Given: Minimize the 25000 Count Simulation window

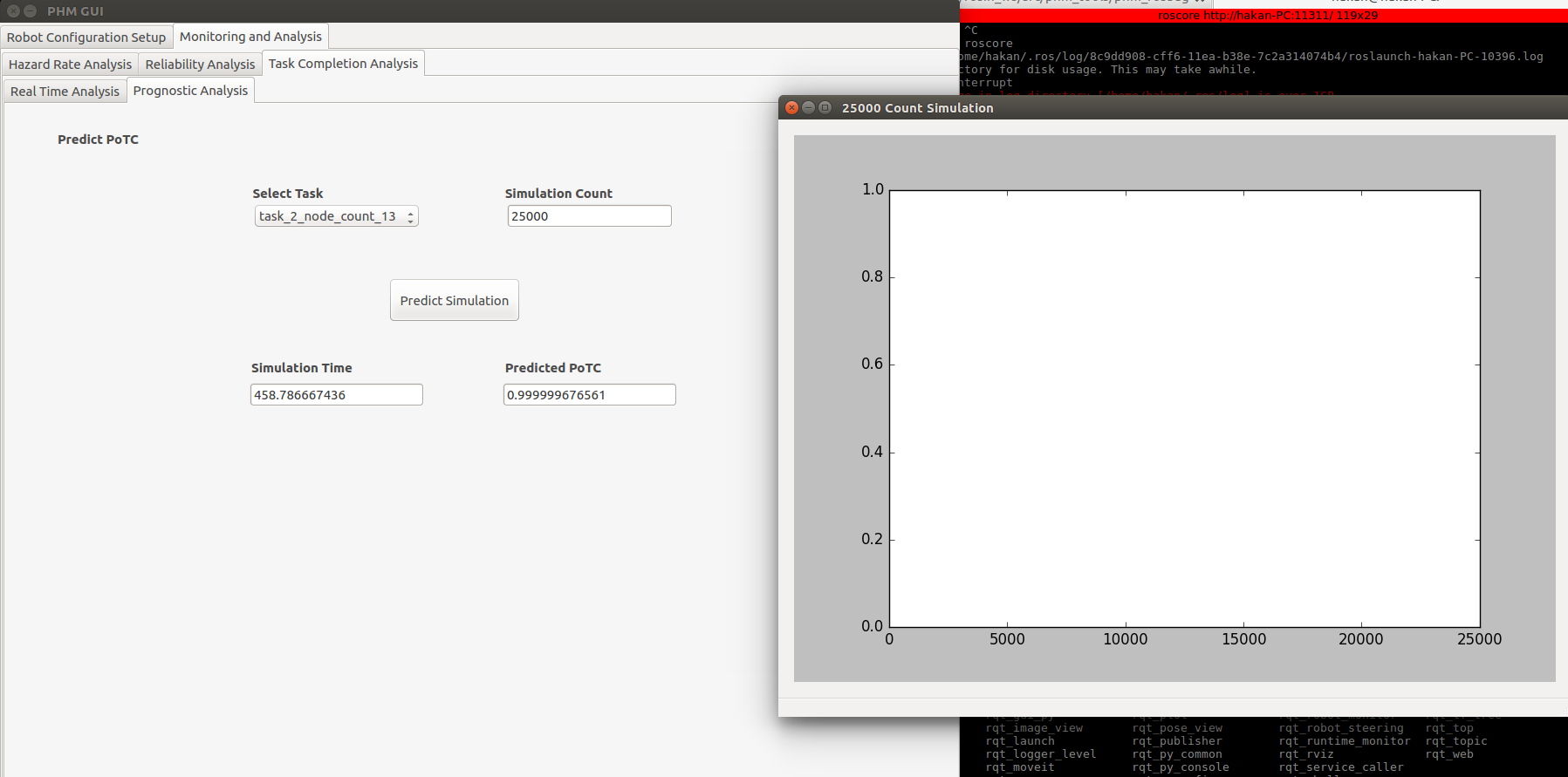Looking at the screenshot, I should pyautogui.click(x=808, y=108).
